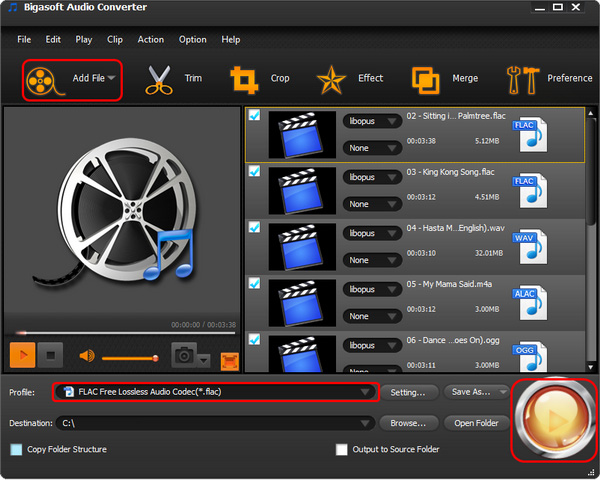Screen dimensions: 600x480
Task: Open libopus dropdown for 02 - Sitting Palmtree
Action: pos(372,121)
